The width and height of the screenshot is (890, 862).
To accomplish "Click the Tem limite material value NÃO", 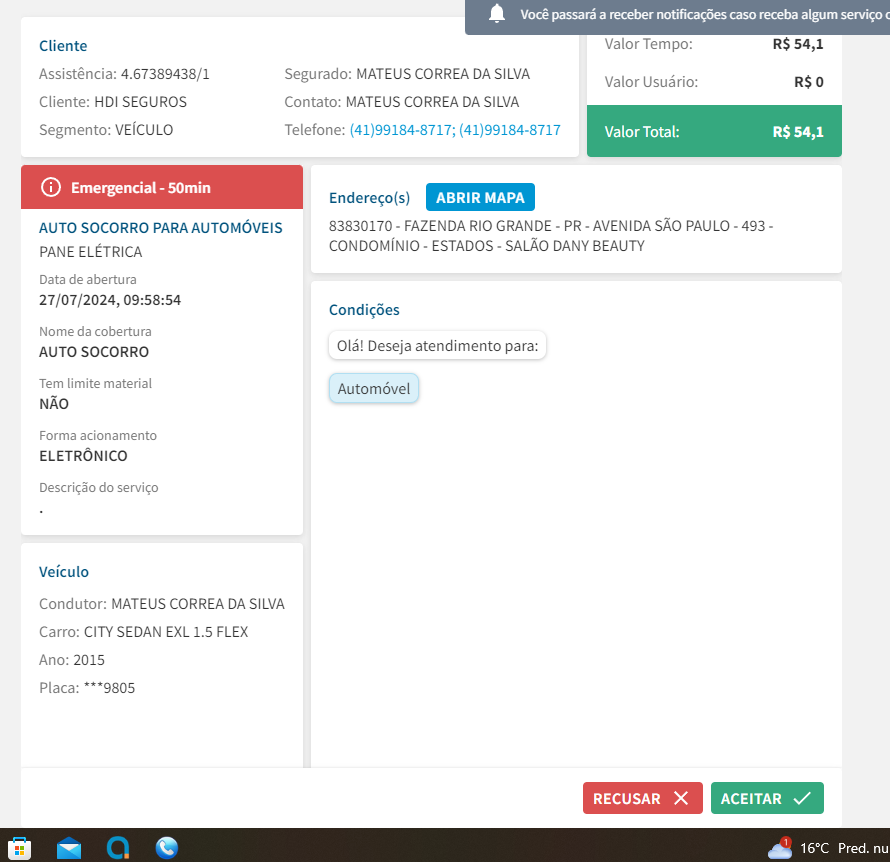I will pos(54,404).
